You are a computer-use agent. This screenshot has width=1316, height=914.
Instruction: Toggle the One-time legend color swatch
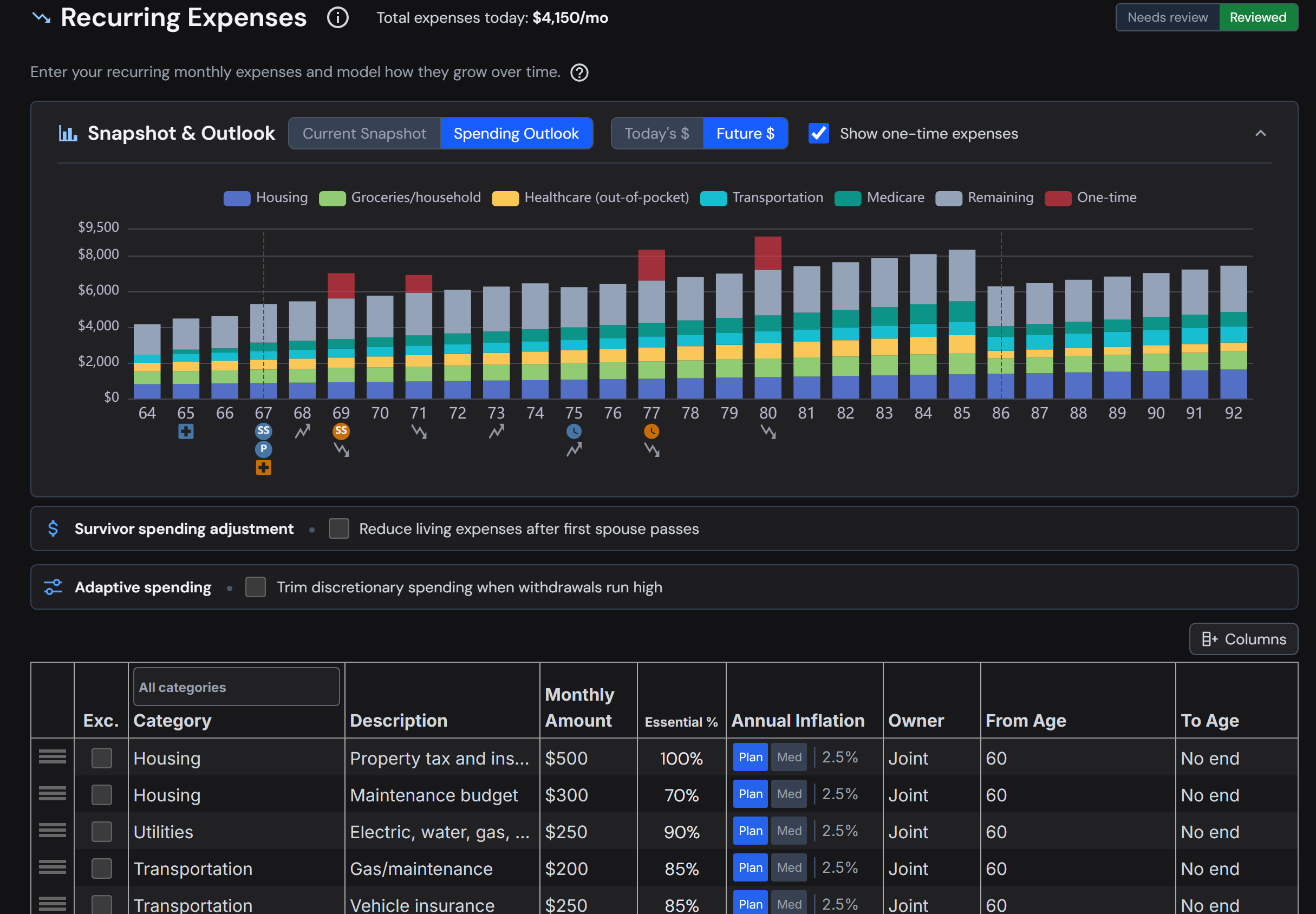(x=1057, y=198)
